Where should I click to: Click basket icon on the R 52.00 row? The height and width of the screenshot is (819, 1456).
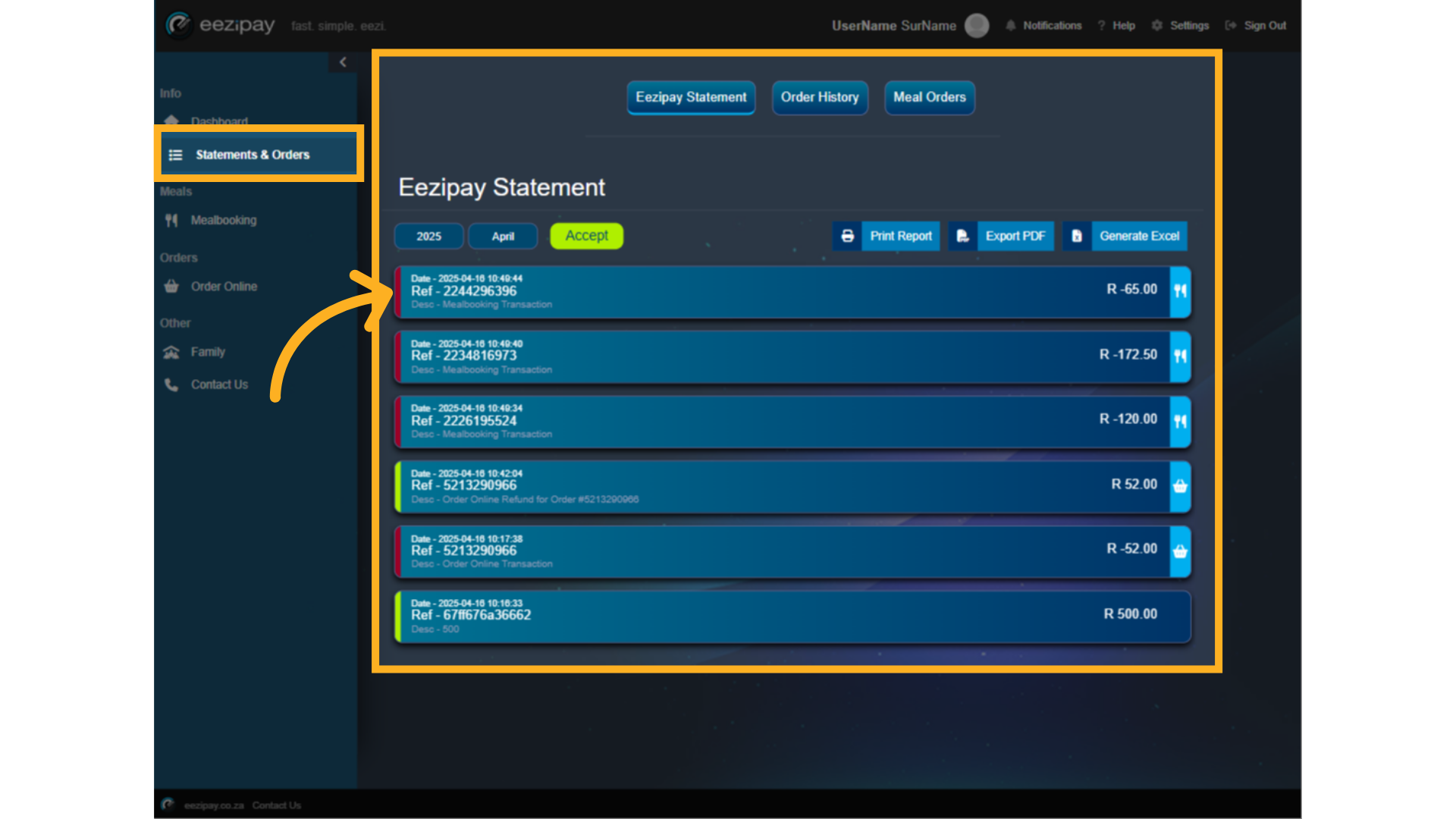coord(1181,486)
